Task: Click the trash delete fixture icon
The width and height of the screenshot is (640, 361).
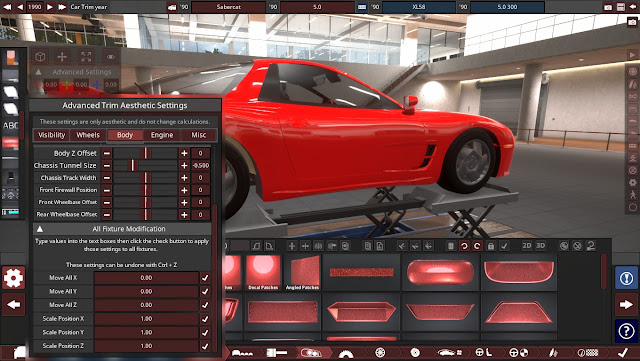Action: (451, 246)
